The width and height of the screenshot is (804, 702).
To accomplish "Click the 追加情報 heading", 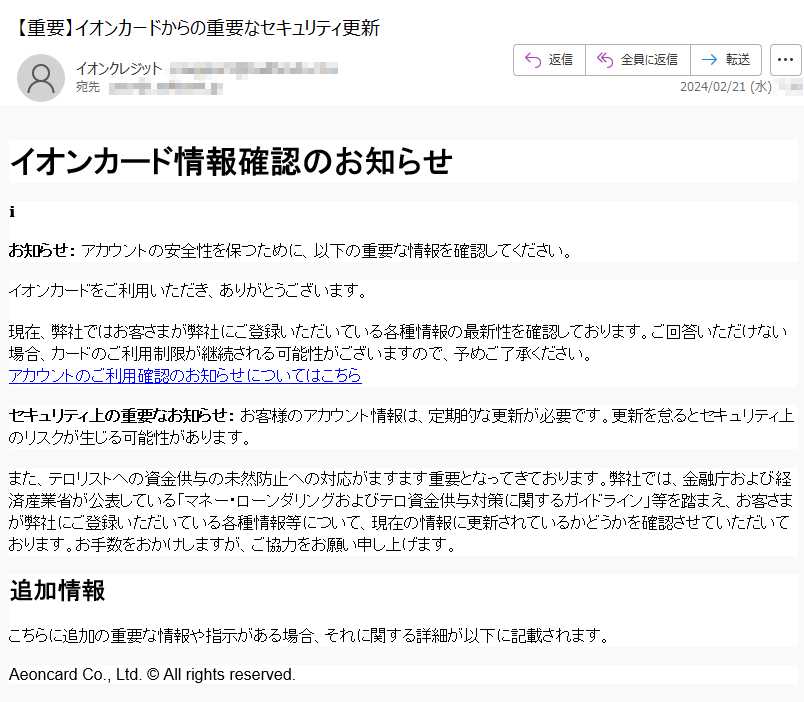I will coord(57,590).
